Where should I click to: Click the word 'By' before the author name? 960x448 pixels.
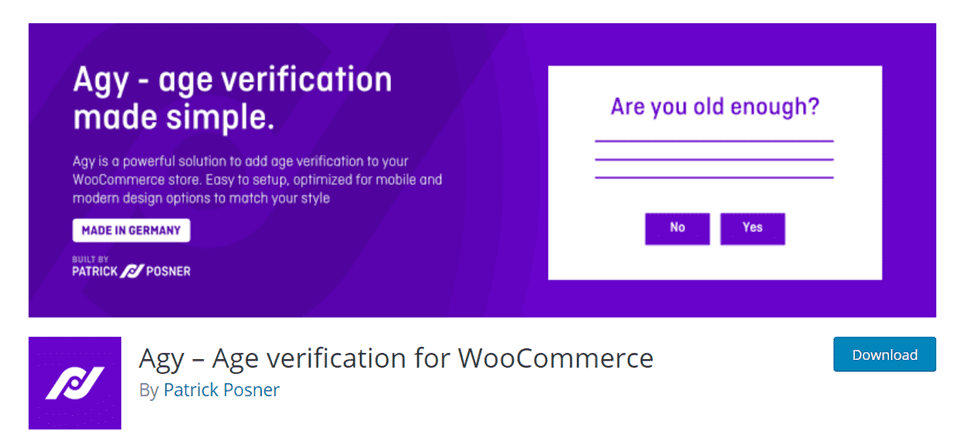pos(148,390)
